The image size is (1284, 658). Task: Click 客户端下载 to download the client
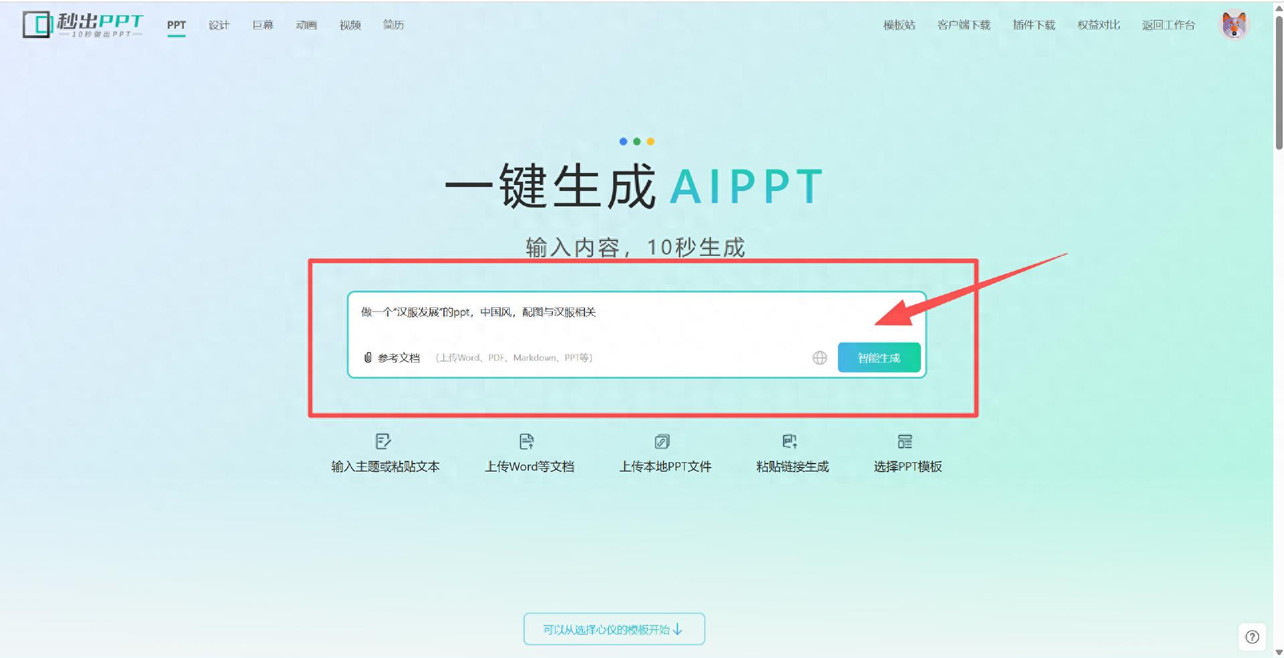point(963,24)
